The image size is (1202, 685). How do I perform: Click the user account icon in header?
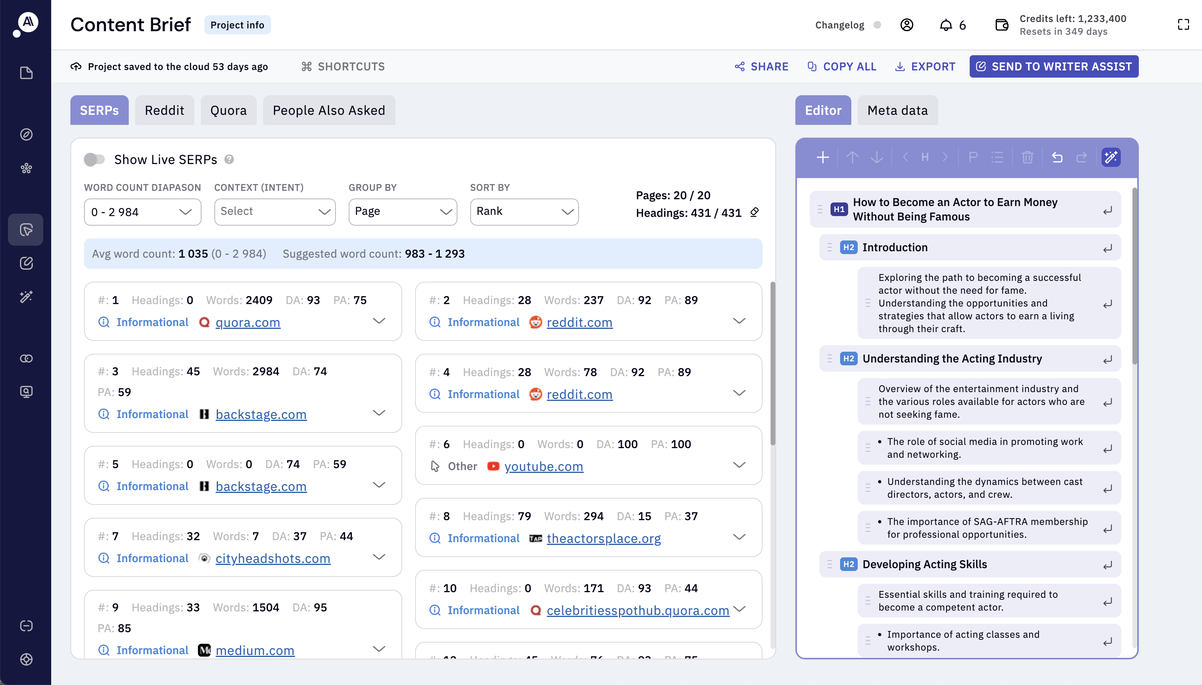pyautogui.click(x=907, y=25)
